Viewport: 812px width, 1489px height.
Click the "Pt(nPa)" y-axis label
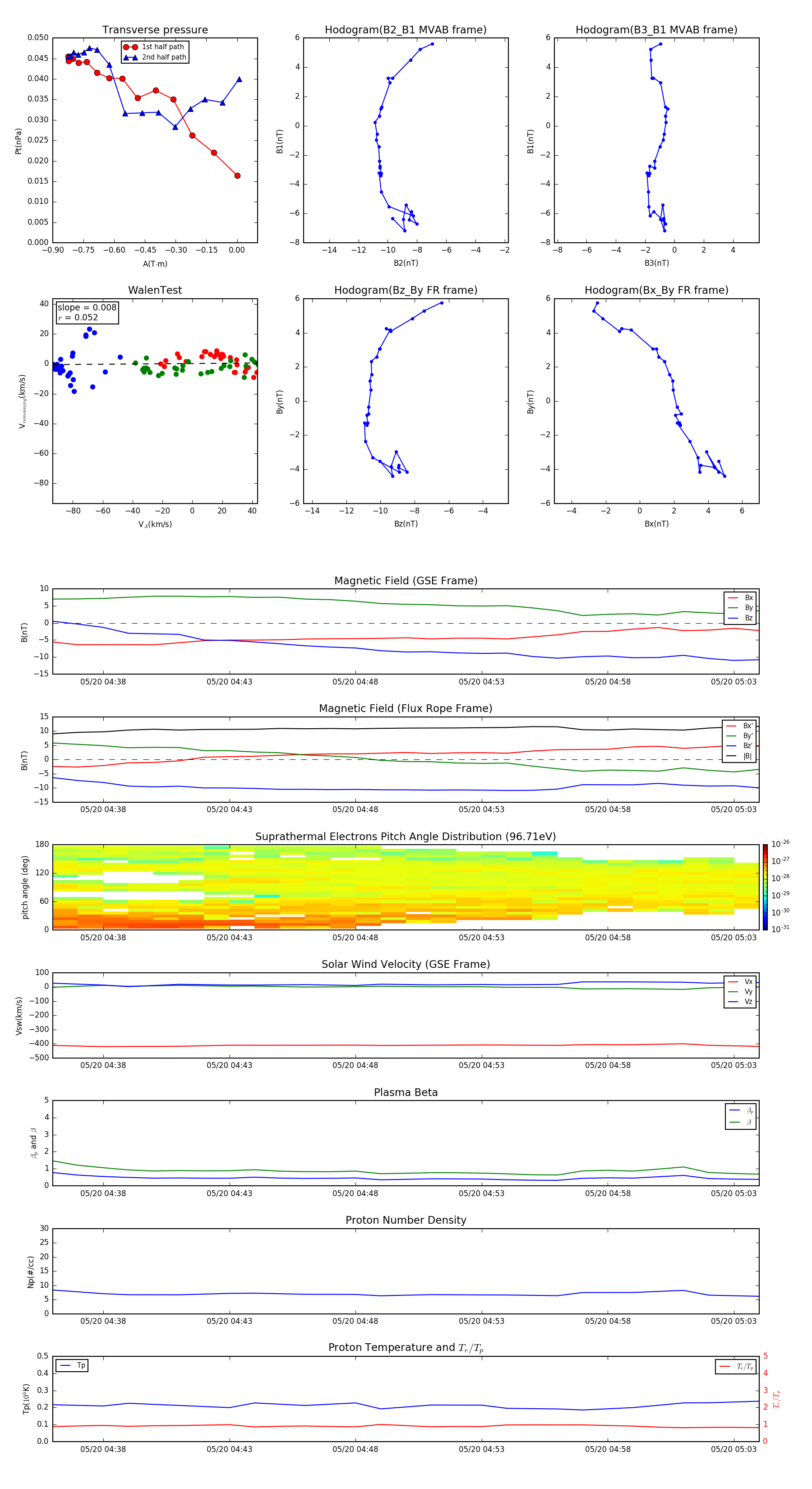[18, 141]
